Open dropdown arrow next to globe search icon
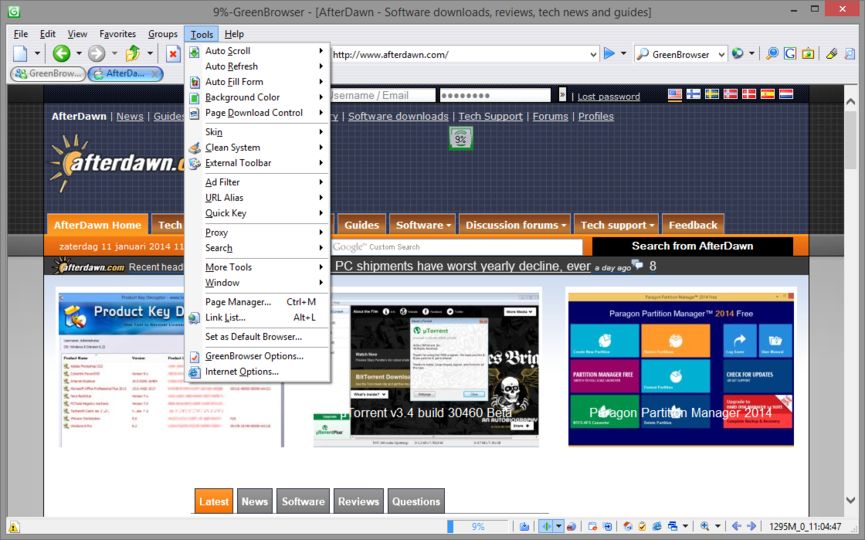 tap(751, 54)
